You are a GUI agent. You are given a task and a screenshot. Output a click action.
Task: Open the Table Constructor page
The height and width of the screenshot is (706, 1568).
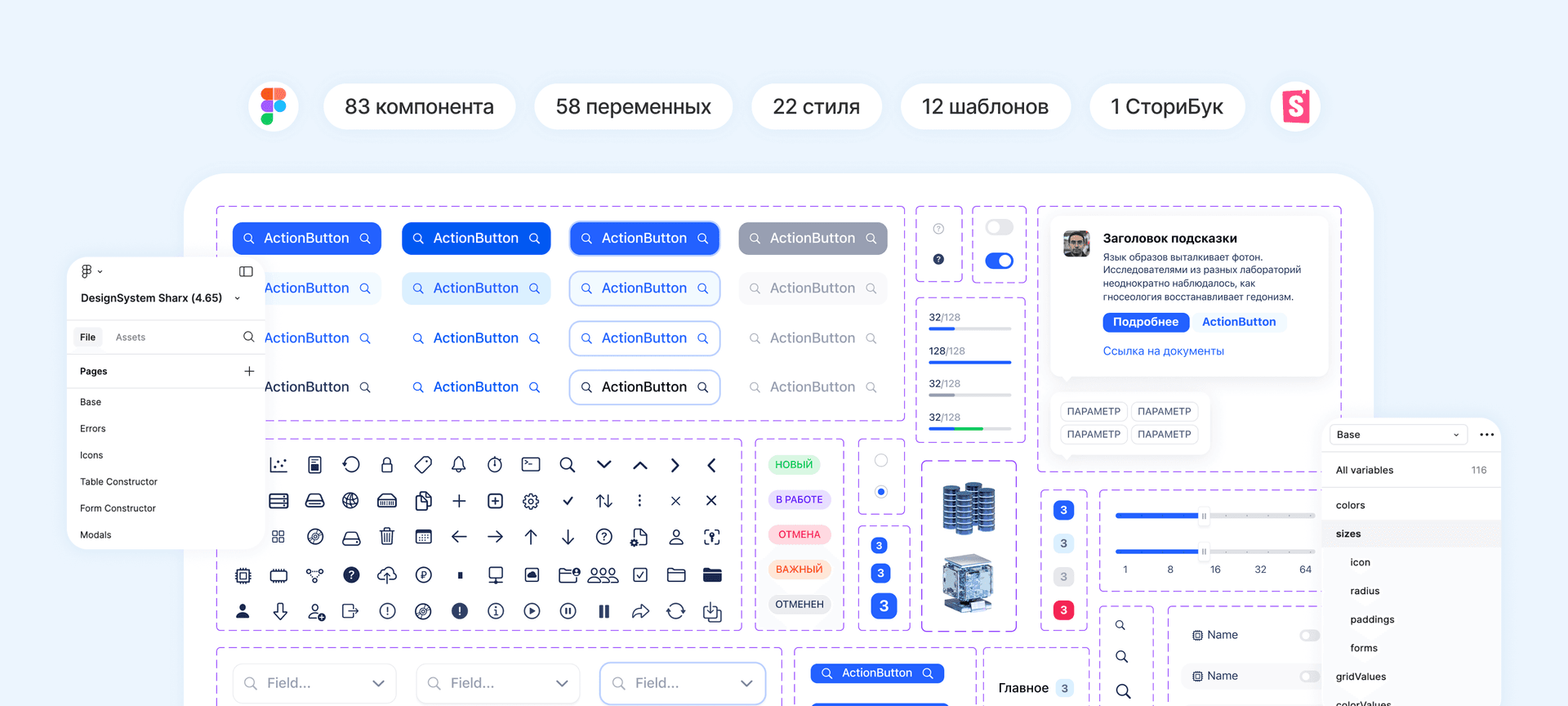118,482
